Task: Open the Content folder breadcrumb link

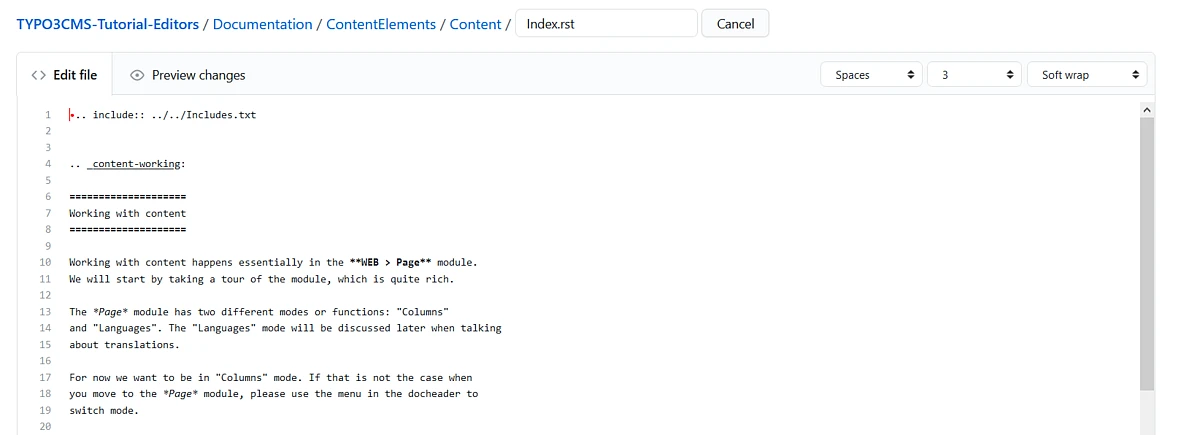Action: tap(475, 24)
